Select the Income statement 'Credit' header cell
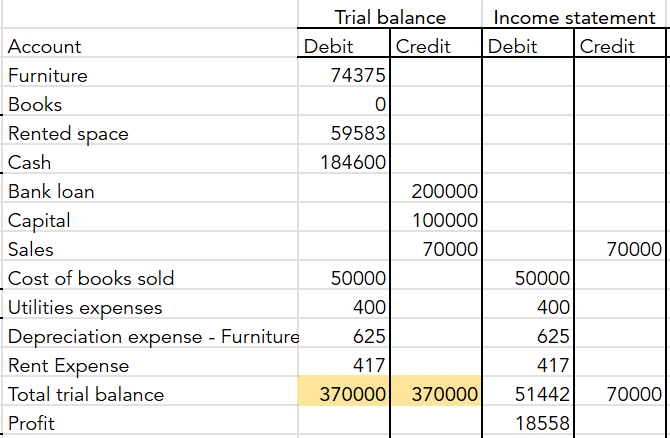Image resolution: width=670 pixels, height=438 pixels. pyautogui.click(x=620, y=43)
